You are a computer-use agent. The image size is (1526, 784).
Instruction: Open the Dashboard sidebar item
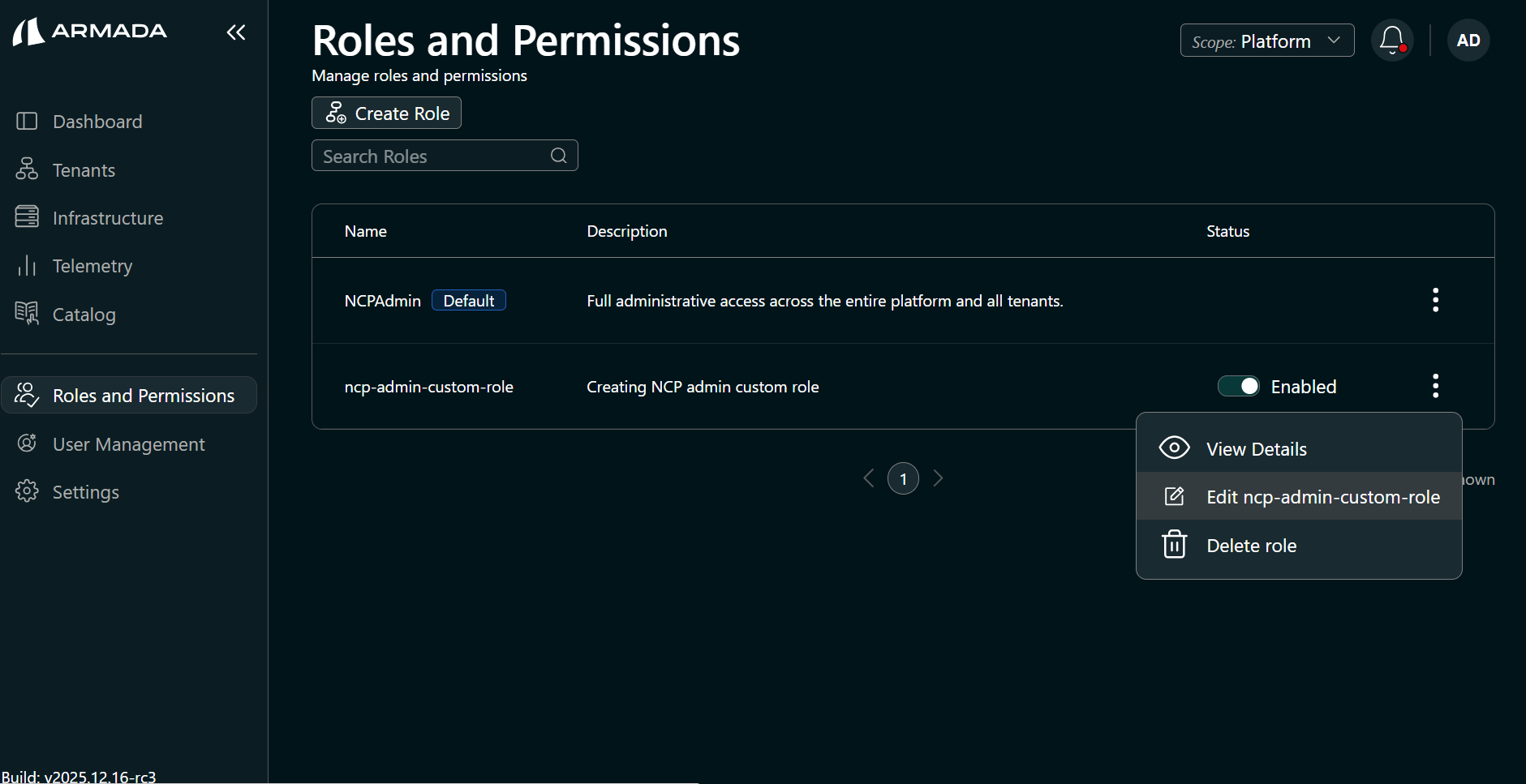(x=97, y=122)
